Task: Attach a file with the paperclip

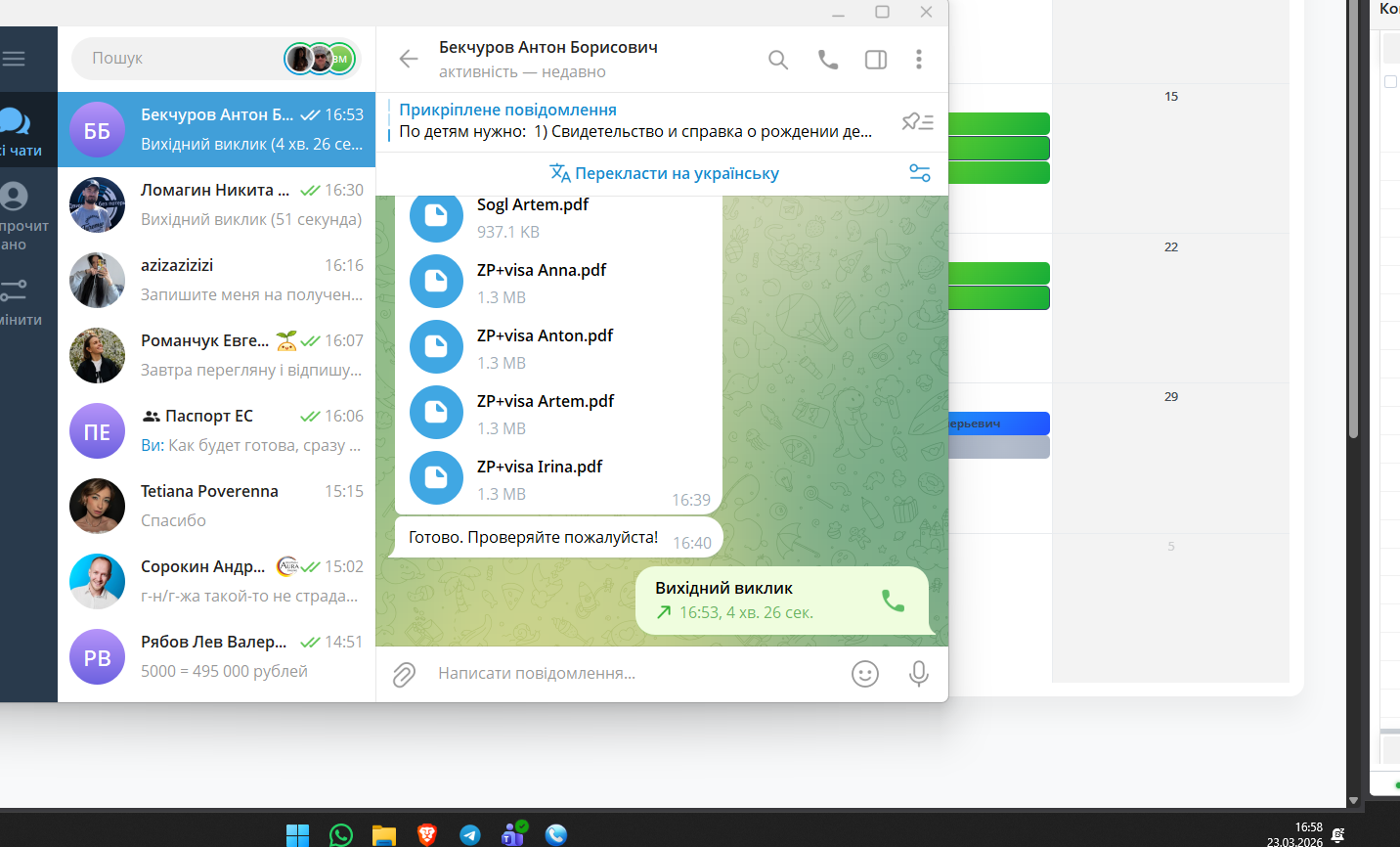Action: click(405, 674)
